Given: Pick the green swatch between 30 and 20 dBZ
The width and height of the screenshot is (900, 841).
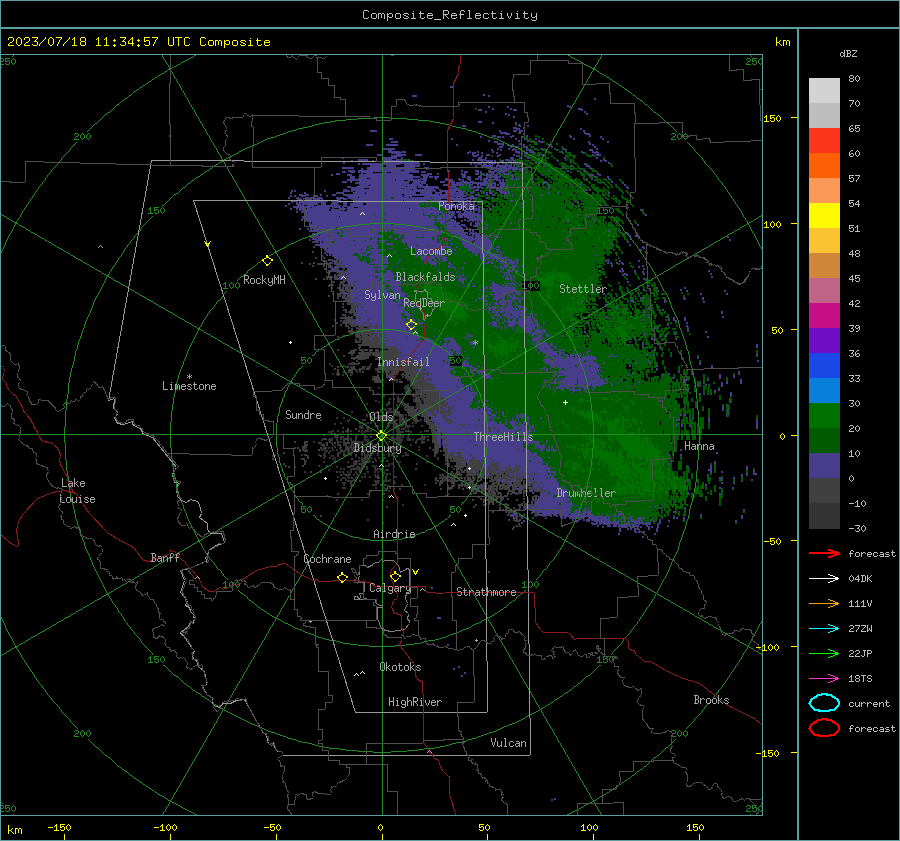Looking at the screenshot, I should pos(824,416).
